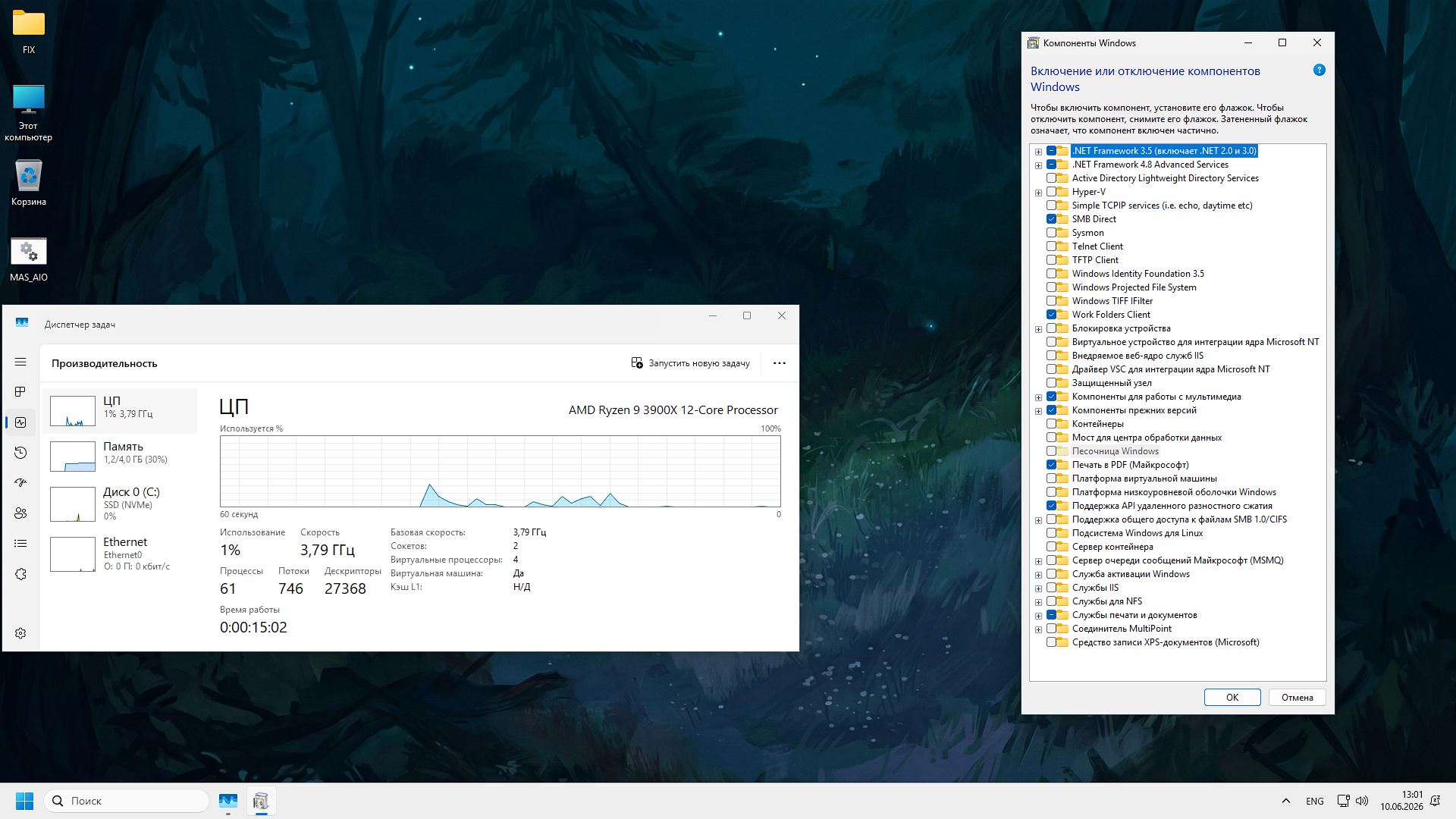Expand Компоненты для работы с мультимедиа node
The height and width of the screenshot is (819, 1456).
(1038, 397)
